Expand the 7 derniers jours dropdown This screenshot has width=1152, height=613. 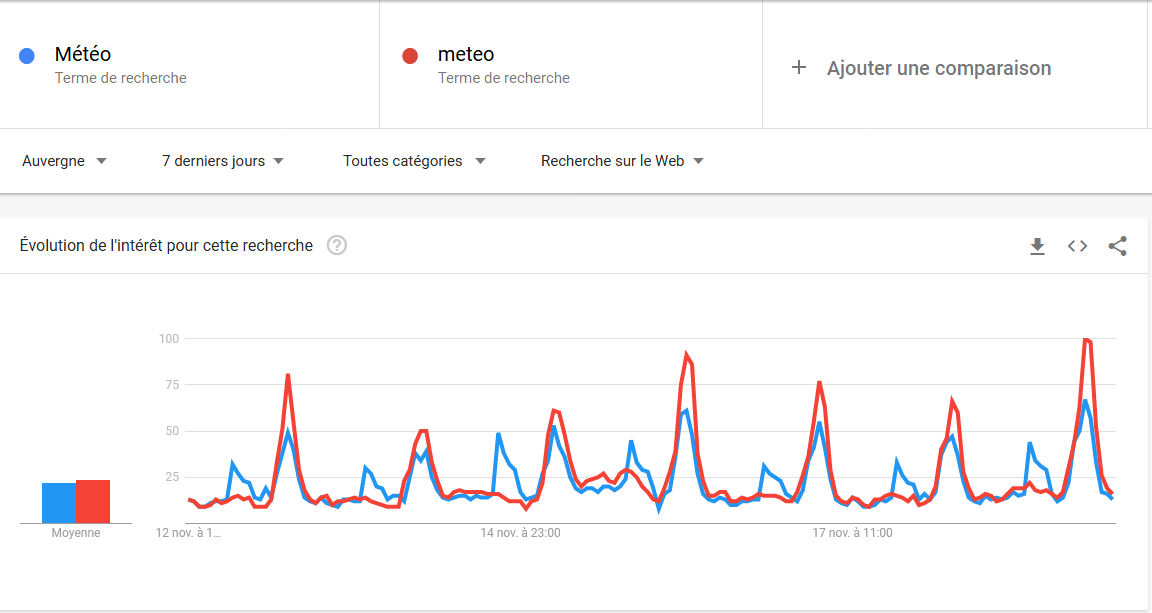tap(223, 161)
